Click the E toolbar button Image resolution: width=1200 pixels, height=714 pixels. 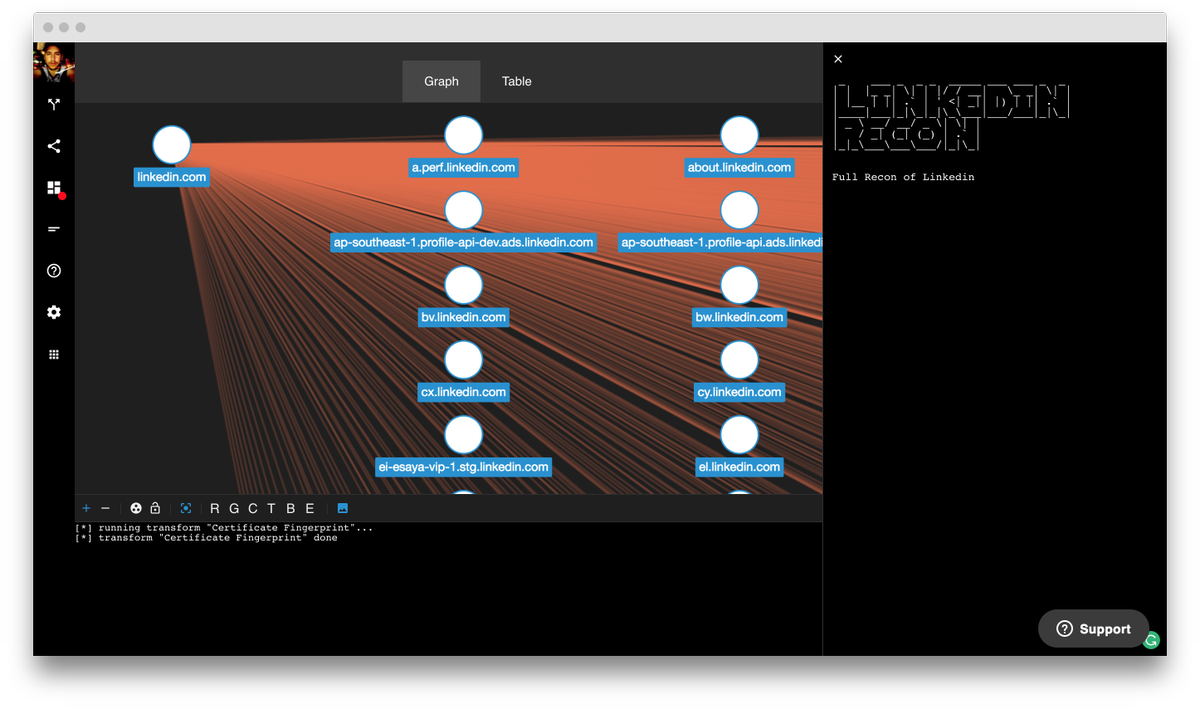click(310, 508)
